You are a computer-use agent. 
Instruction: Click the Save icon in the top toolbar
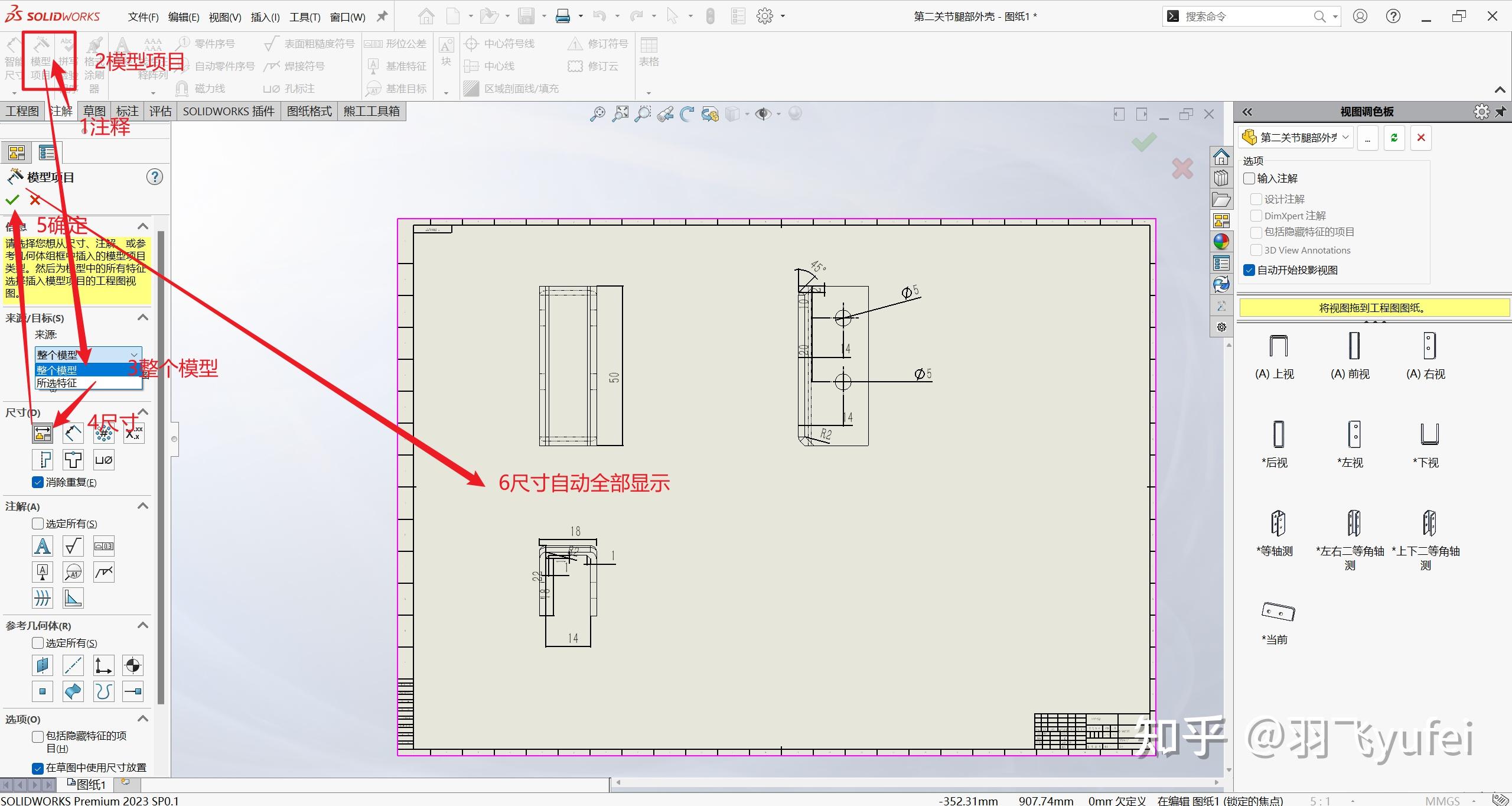tap(526, 16)
